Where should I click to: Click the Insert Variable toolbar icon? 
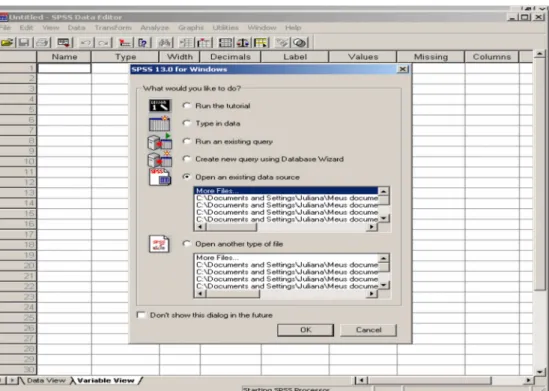[204, 43]
